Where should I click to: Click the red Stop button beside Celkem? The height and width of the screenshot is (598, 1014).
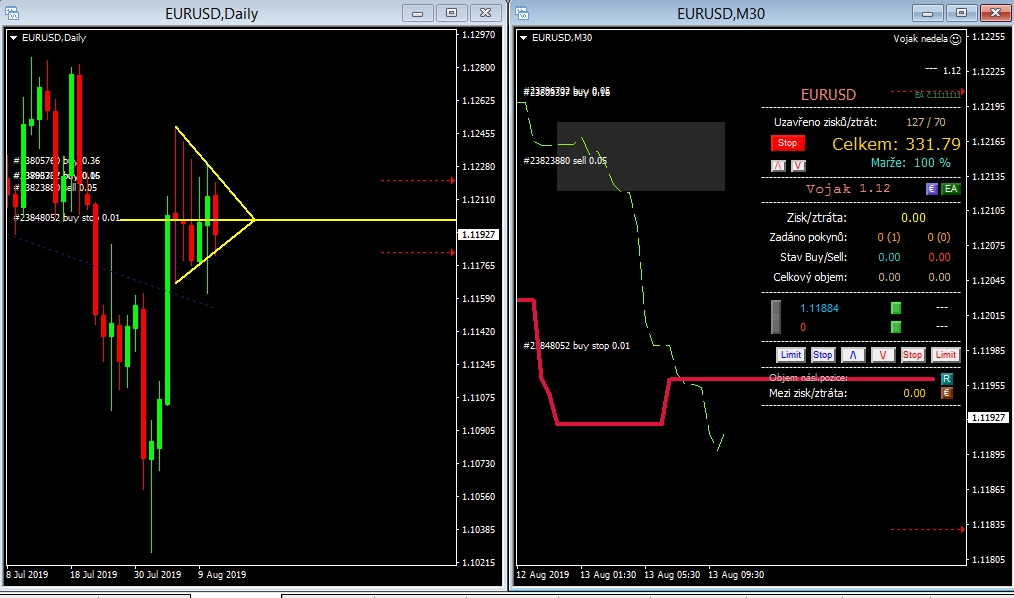(x=787, y=143)
